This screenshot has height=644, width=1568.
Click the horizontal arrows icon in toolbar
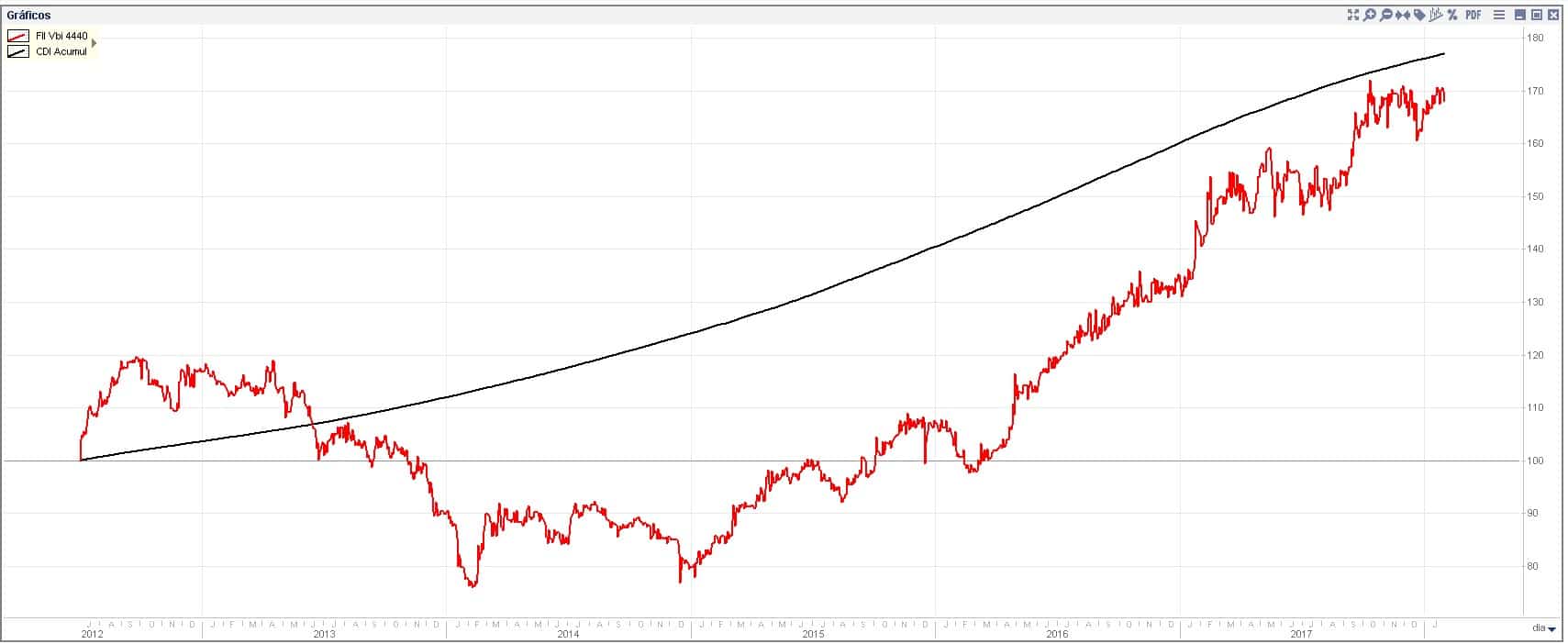(x=1402, y=15)
